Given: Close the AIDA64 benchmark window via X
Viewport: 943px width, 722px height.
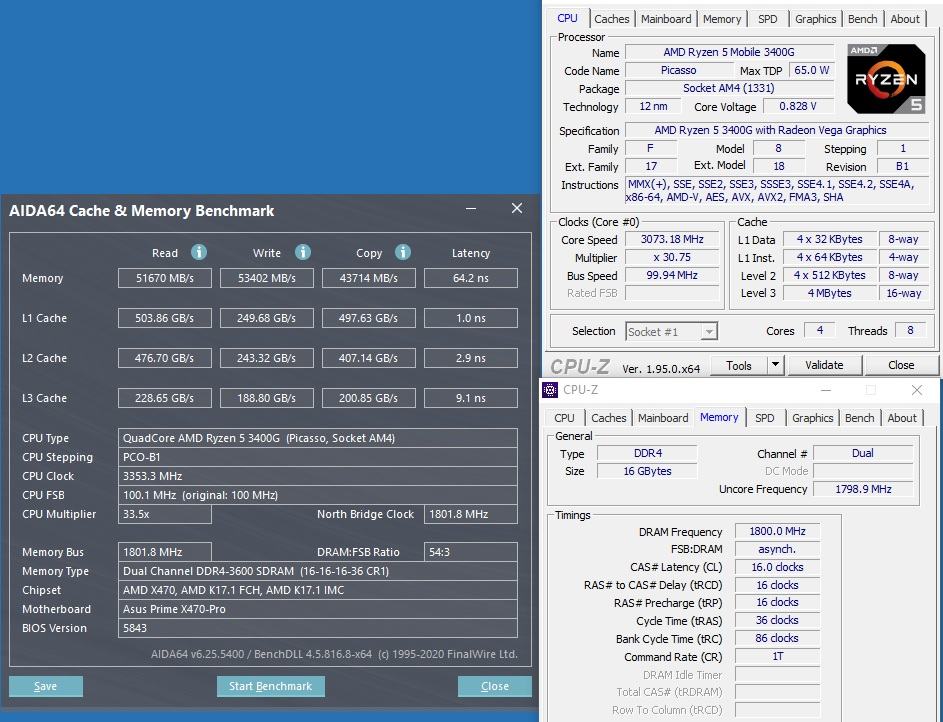Looking at the screenshot, I should (x=517, y=209).
